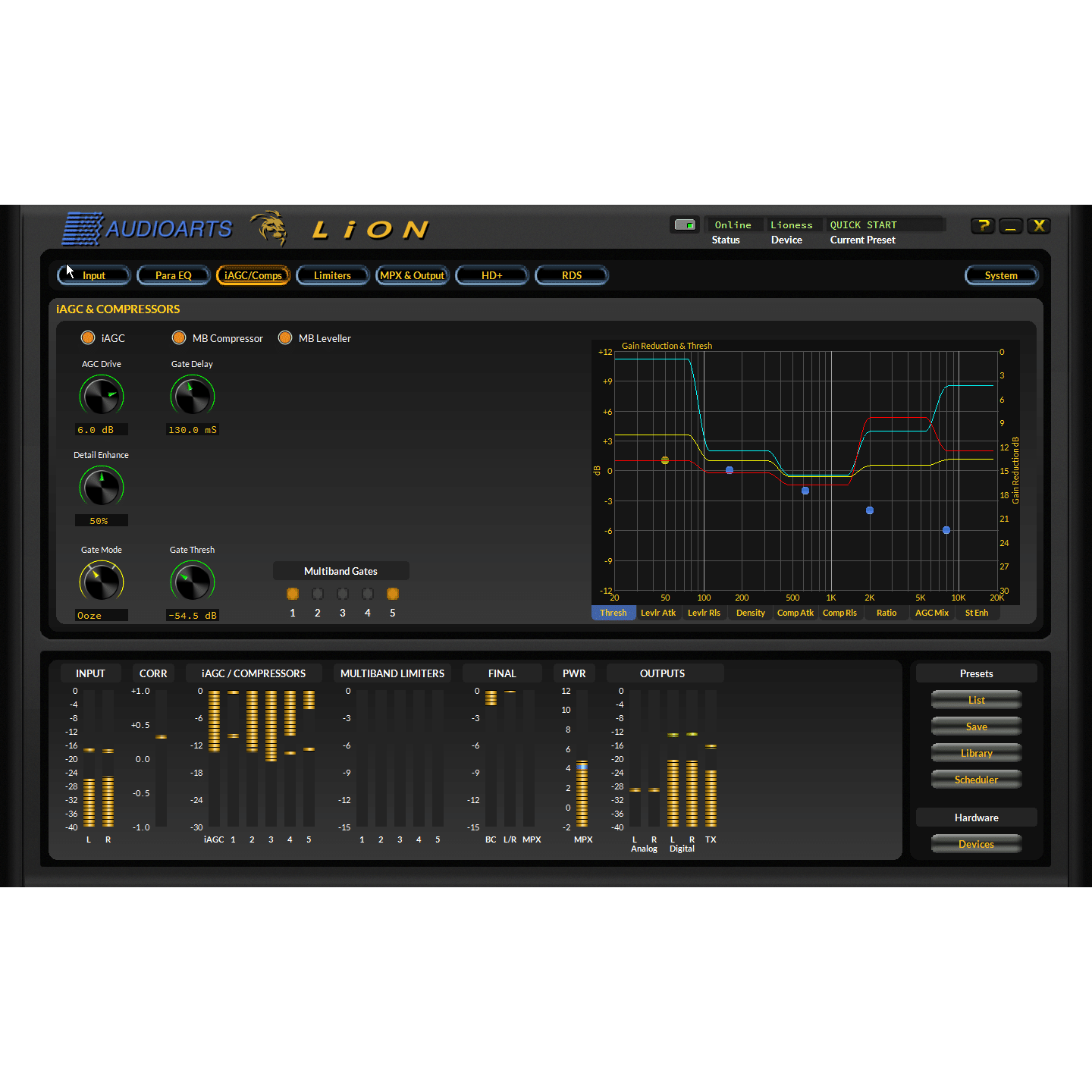Click the help question mark icon
The width and height of the screenshot is (1092, 1092).
pyautogui.click(x=983, y=225)
